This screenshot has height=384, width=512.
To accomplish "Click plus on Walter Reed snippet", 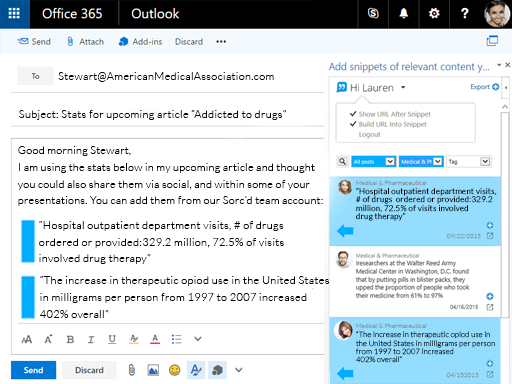I will coord(490,296).
